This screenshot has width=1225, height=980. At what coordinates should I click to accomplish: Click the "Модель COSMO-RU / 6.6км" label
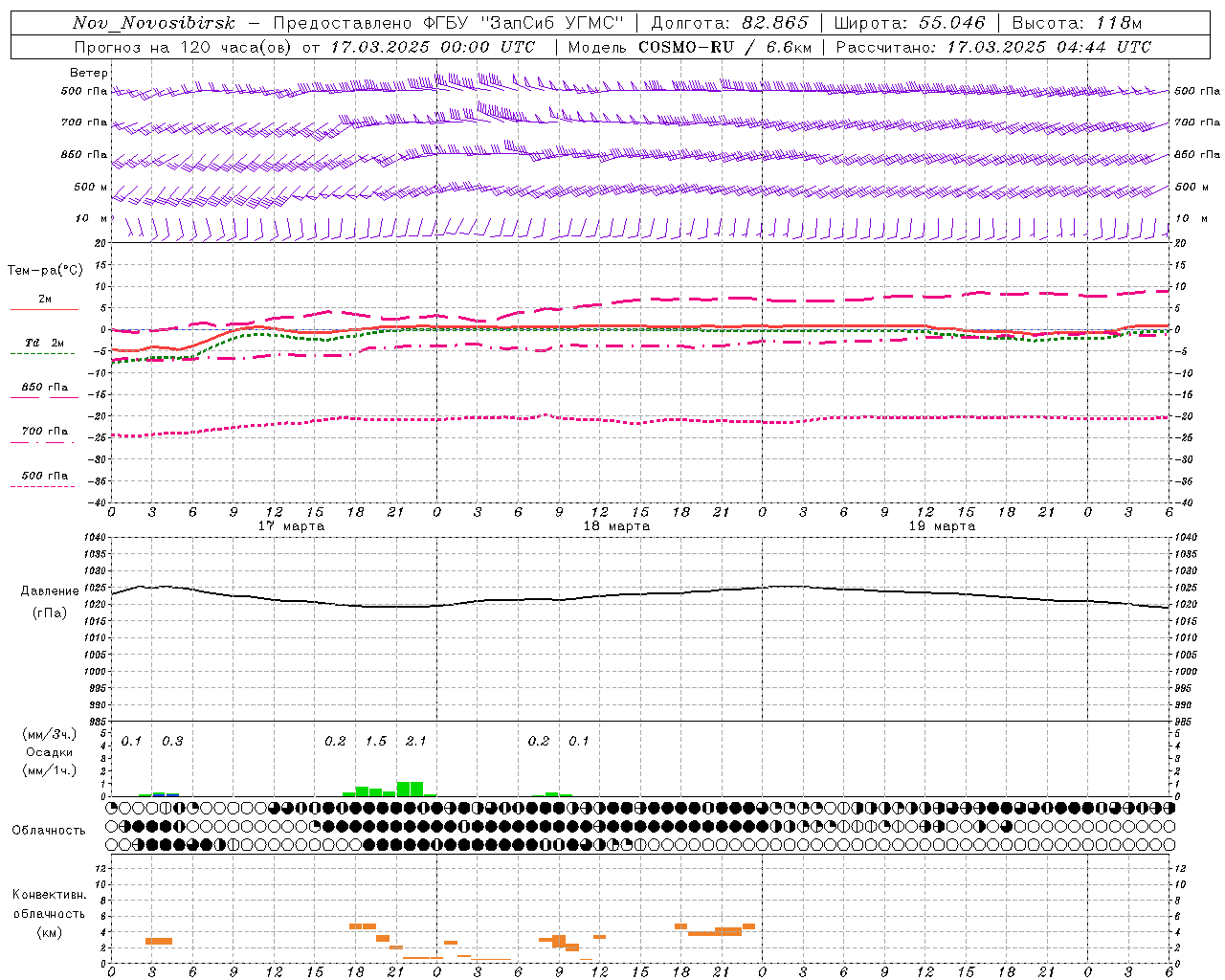pos(690,47)
